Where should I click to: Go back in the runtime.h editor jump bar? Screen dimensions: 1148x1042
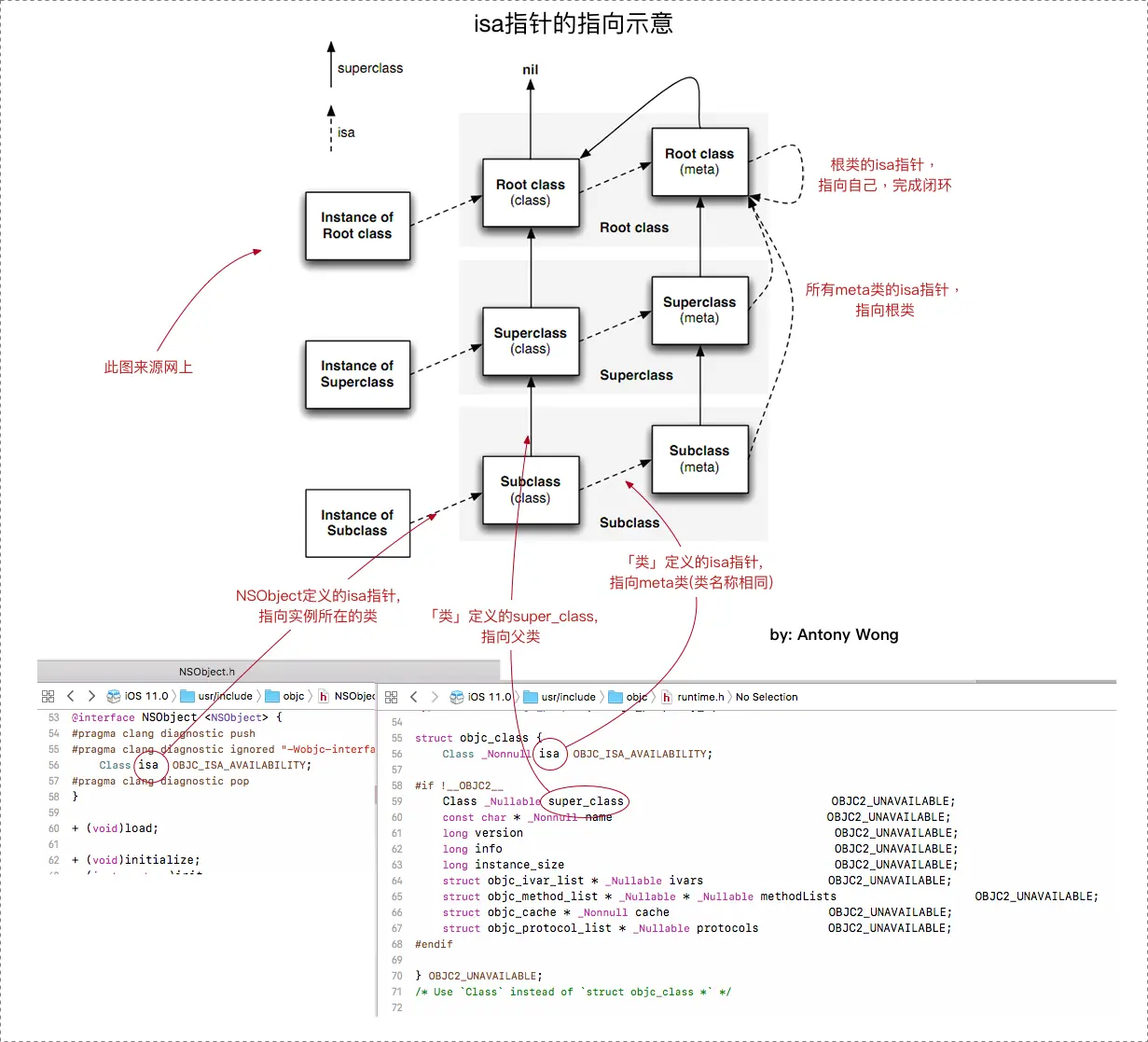[414, 697]
